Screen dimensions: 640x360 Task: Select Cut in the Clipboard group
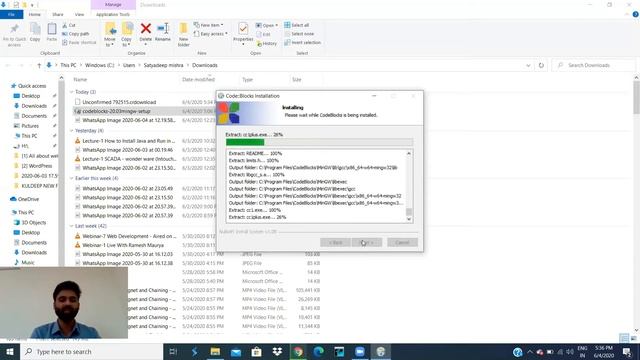click(x=69, y=25)
